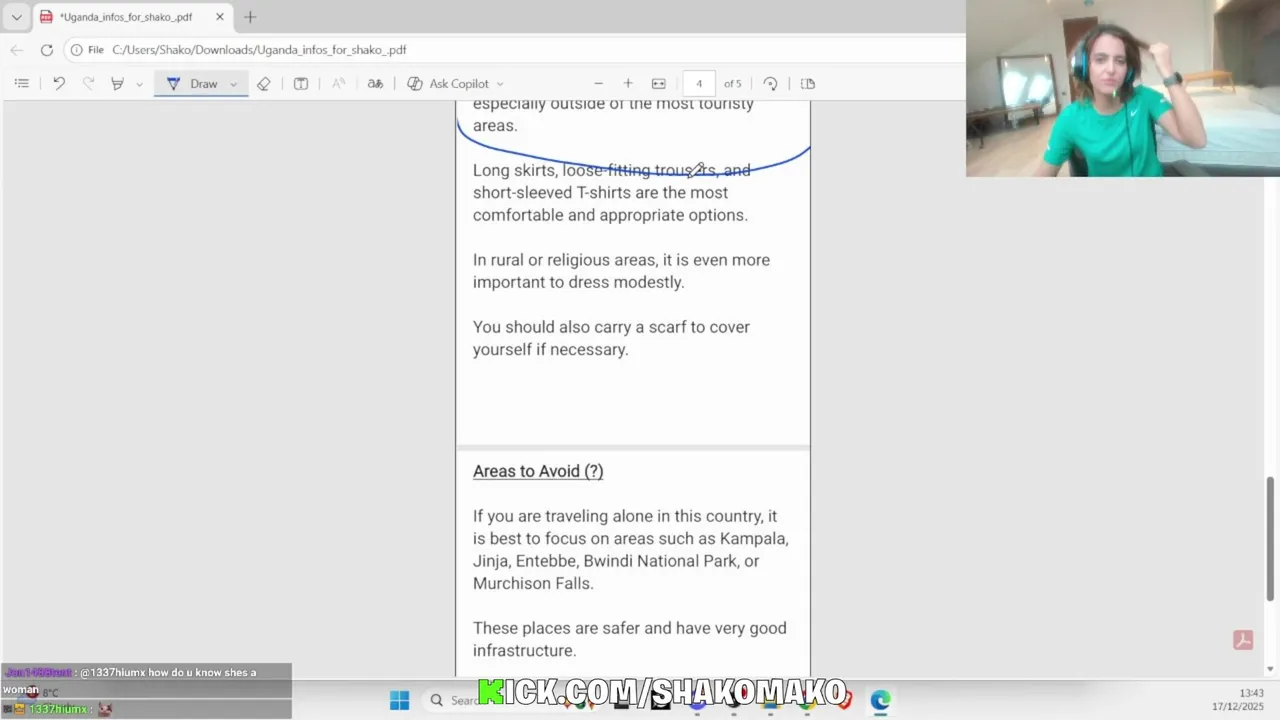
Task: Zoom in the PDF page
Action: [x=628, y=84]
